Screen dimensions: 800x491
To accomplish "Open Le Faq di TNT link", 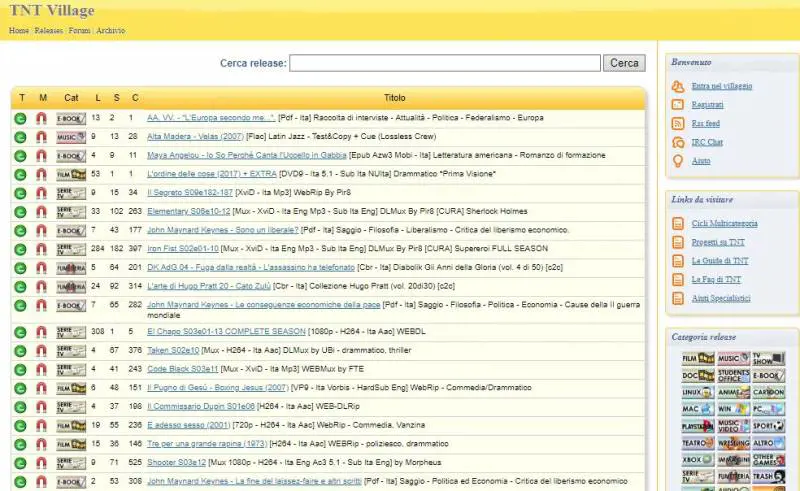I will (716, 280).
